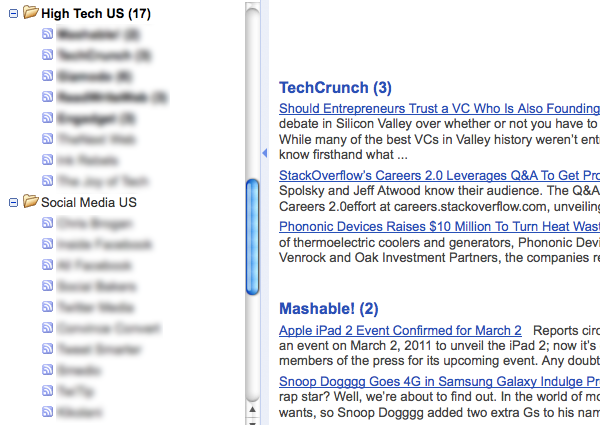Click the sidebar scroll down arrow
The width and height of the screenshot is (600, 425).
tap(252, 418)
